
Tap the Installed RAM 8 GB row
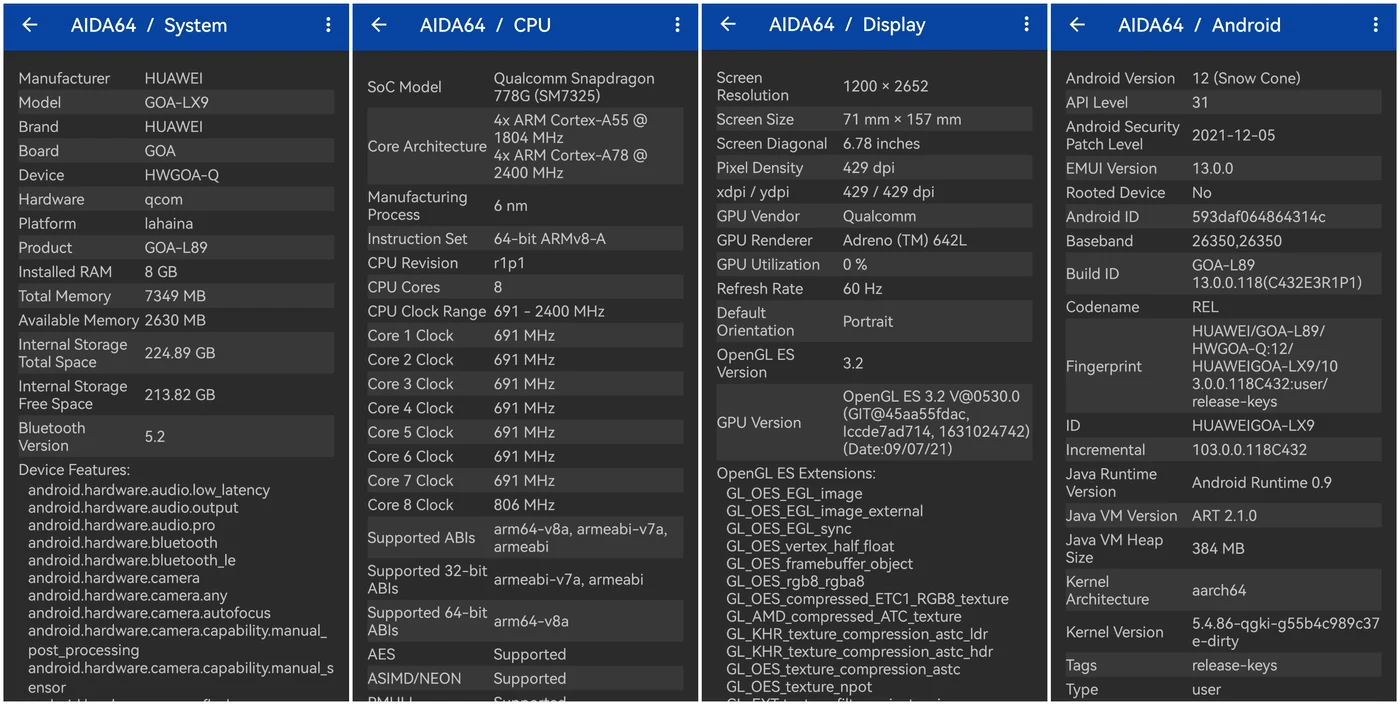pos(175,272)
